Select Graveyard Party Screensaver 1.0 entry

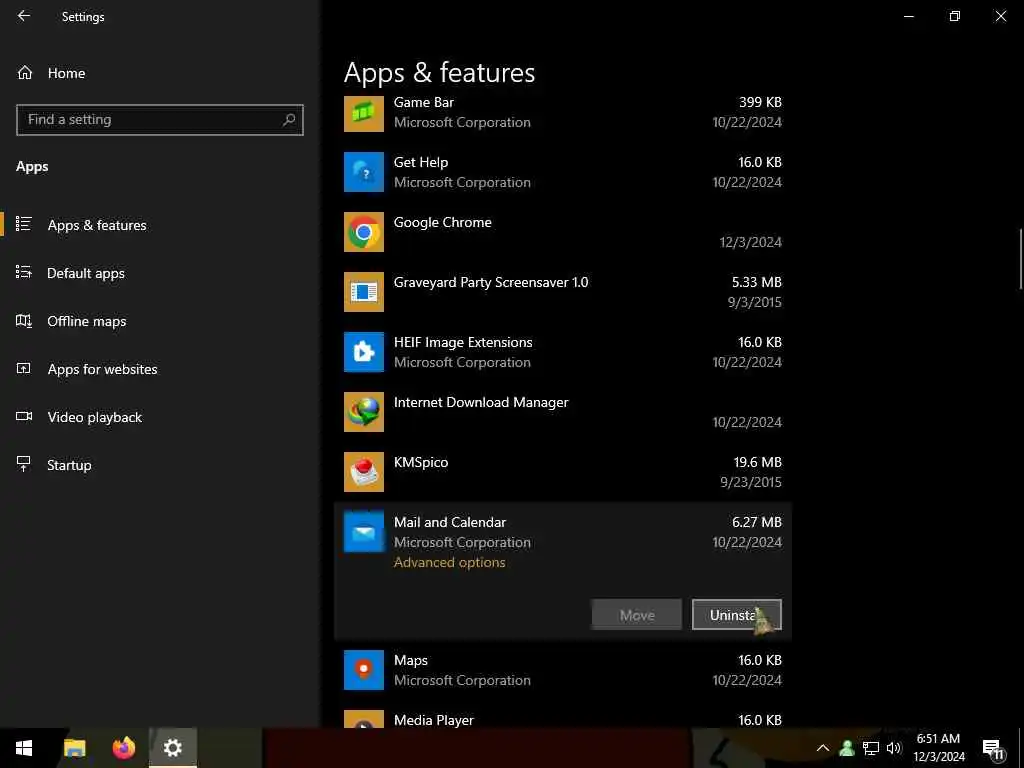click(491, 282)
